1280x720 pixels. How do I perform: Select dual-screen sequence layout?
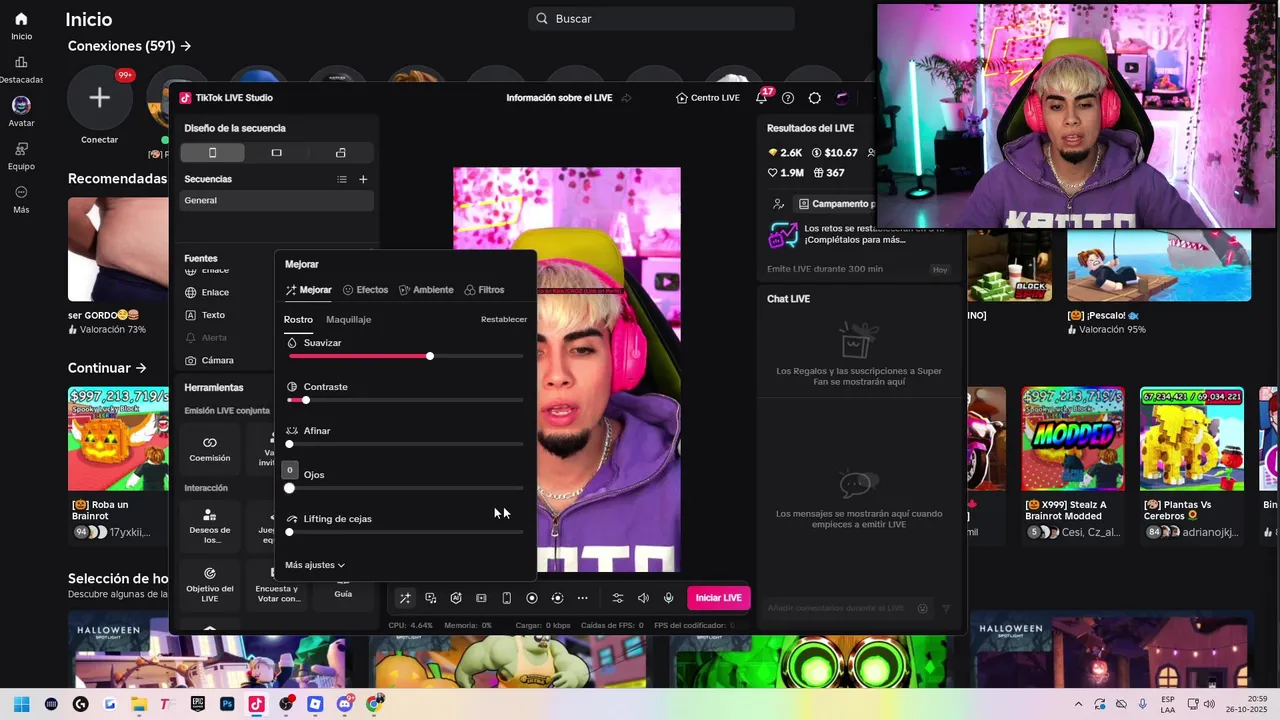click(x=340, y=153)
